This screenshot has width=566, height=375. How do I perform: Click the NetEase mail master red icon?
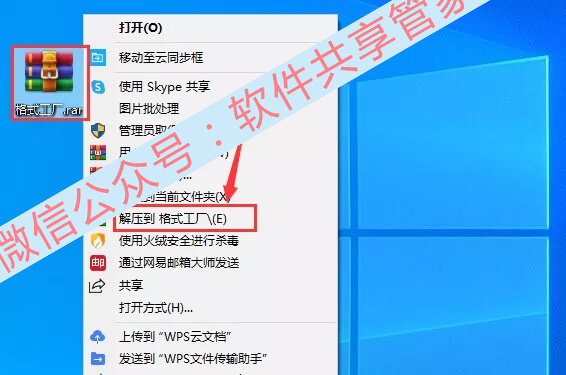coord(98,262)
